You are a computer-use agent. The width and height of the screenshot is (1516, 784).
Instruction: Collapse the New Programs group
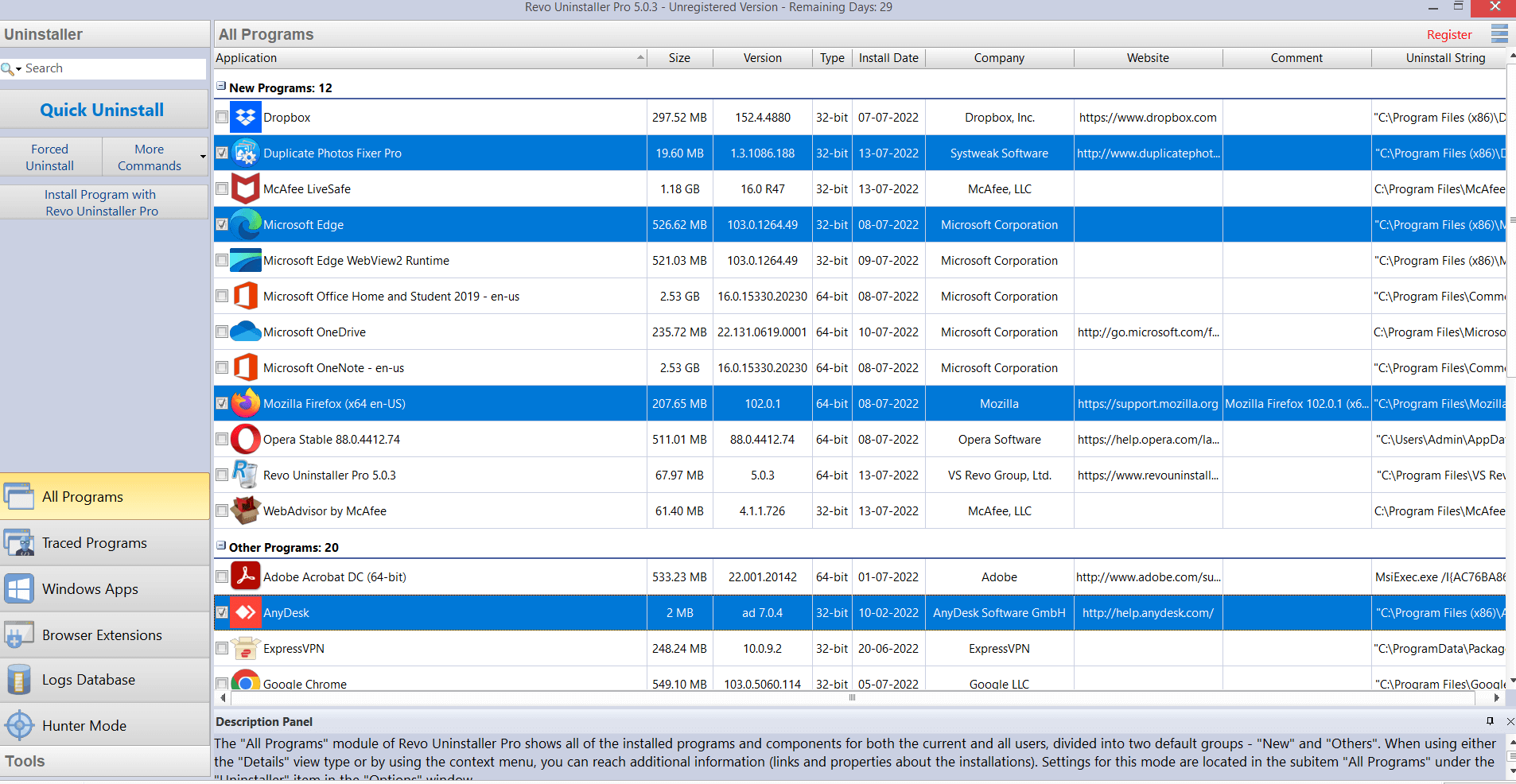point(221,87)
